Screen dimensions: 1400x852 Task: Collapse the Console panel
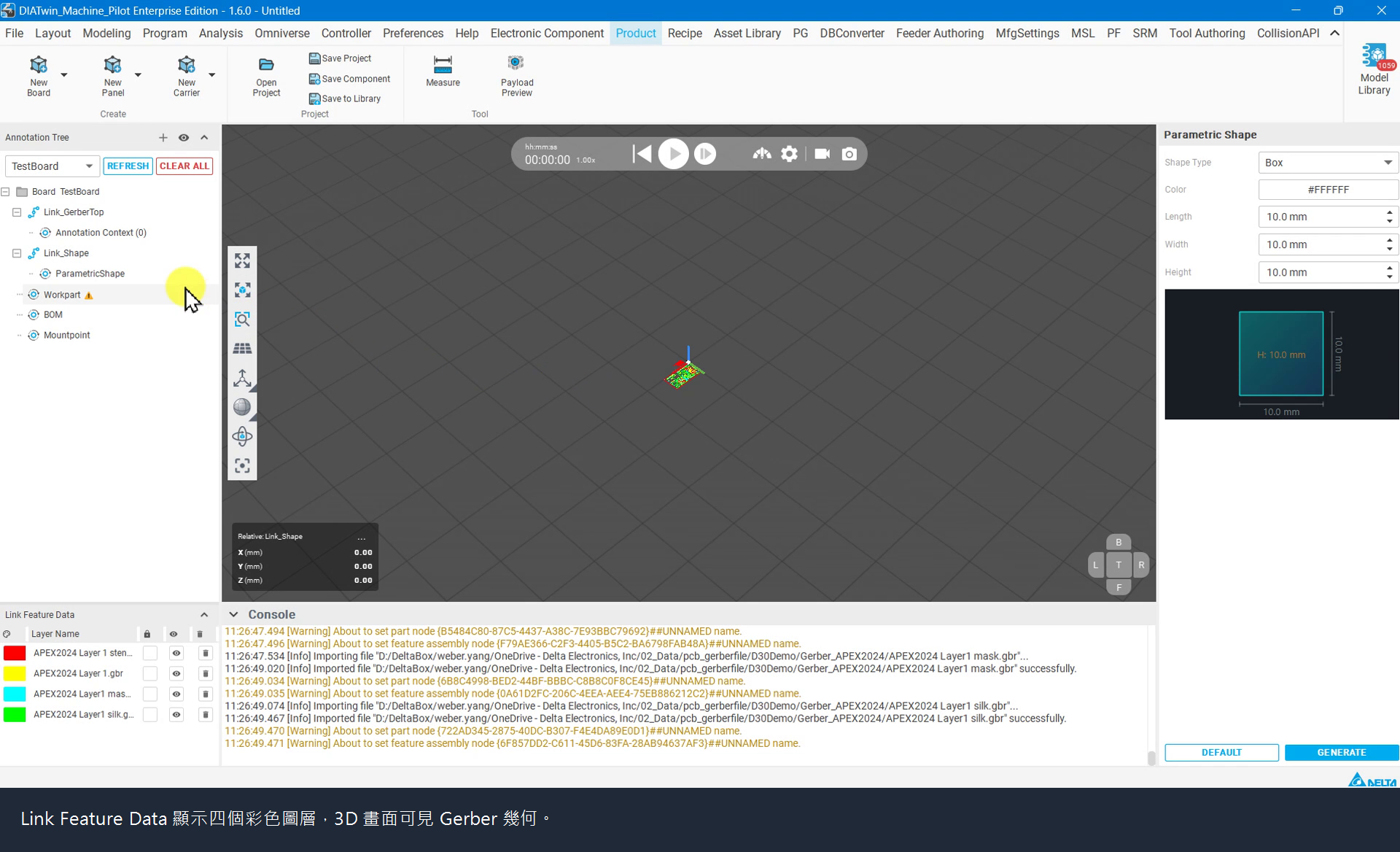pos(233,615)
